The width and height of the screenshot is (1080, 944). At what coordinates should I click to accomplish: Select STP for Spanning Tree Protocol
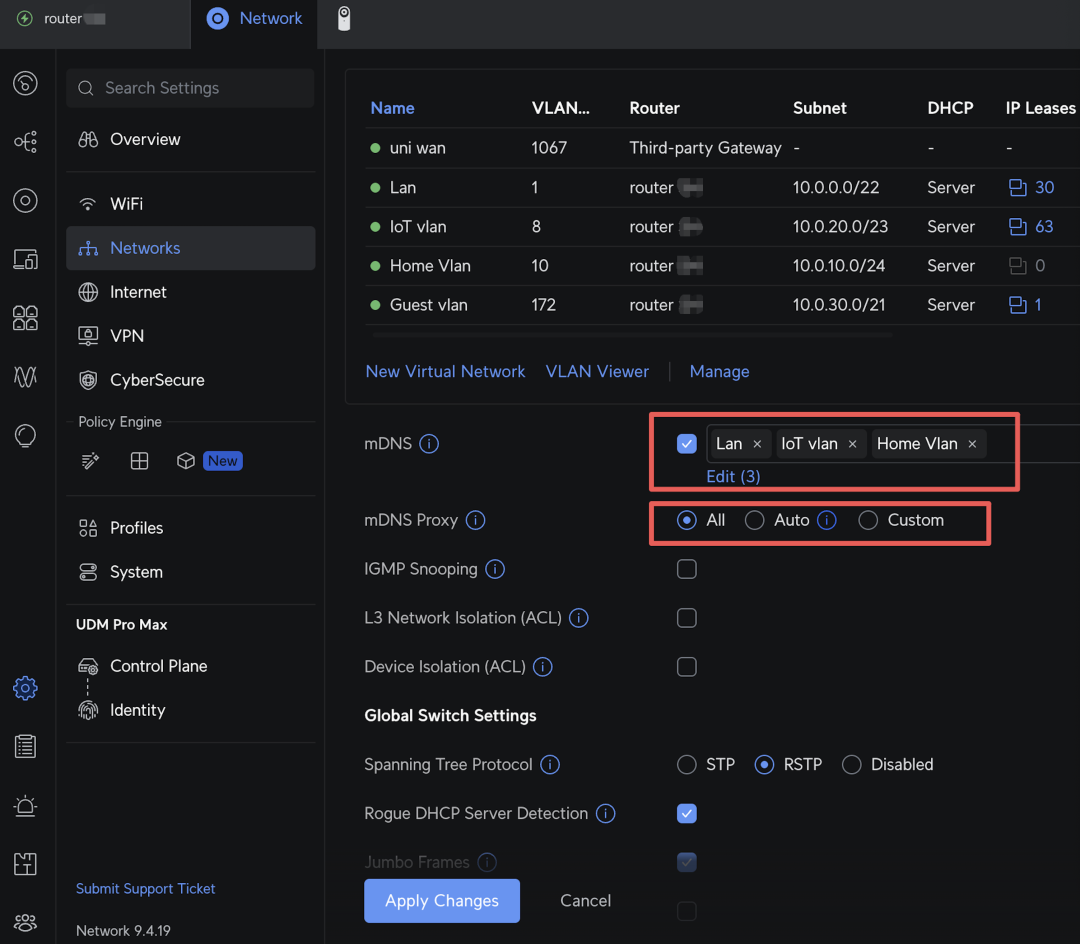point(687,764)
